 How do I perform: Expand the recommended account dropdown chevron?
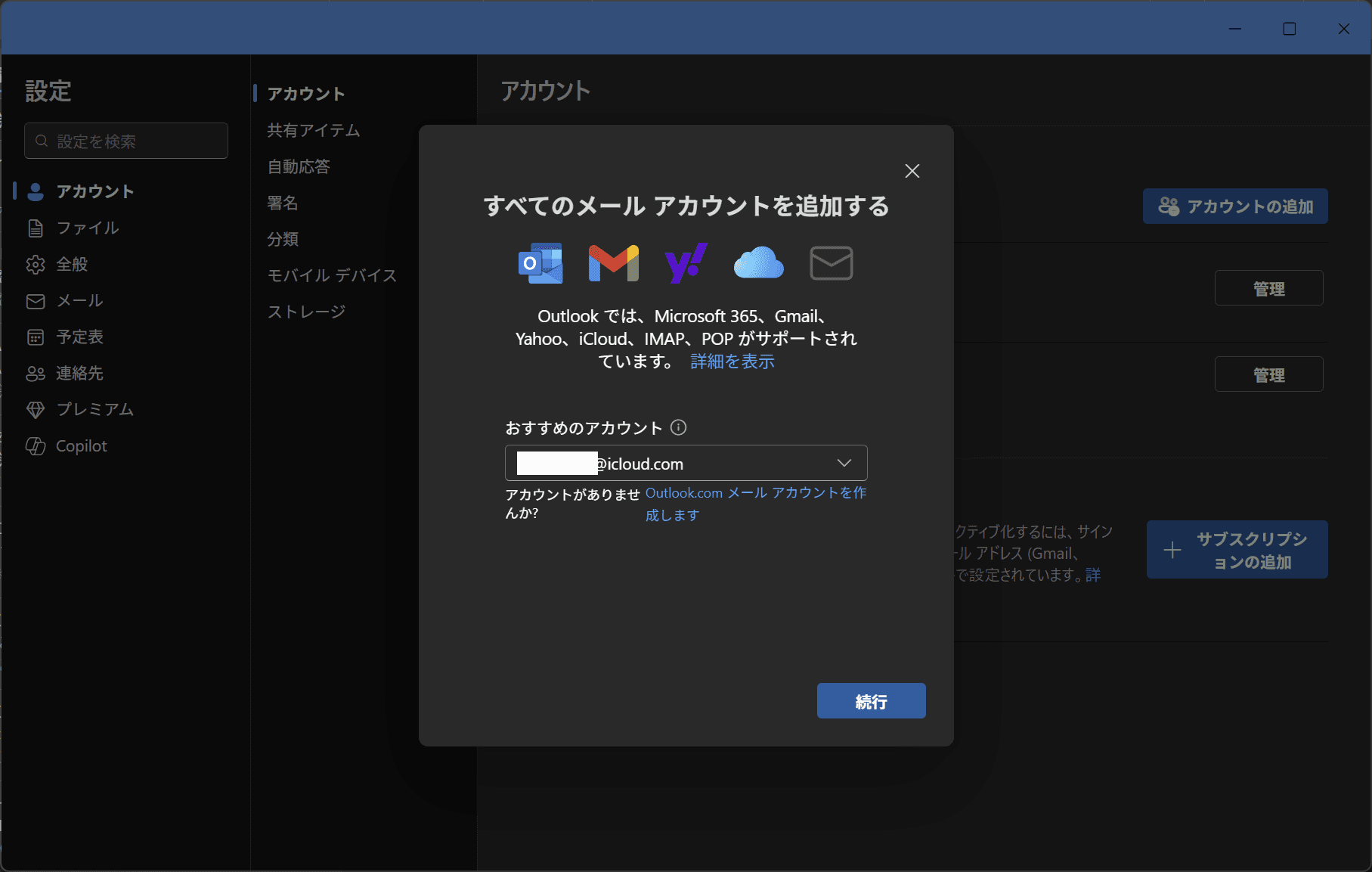[x=844, y=463]
